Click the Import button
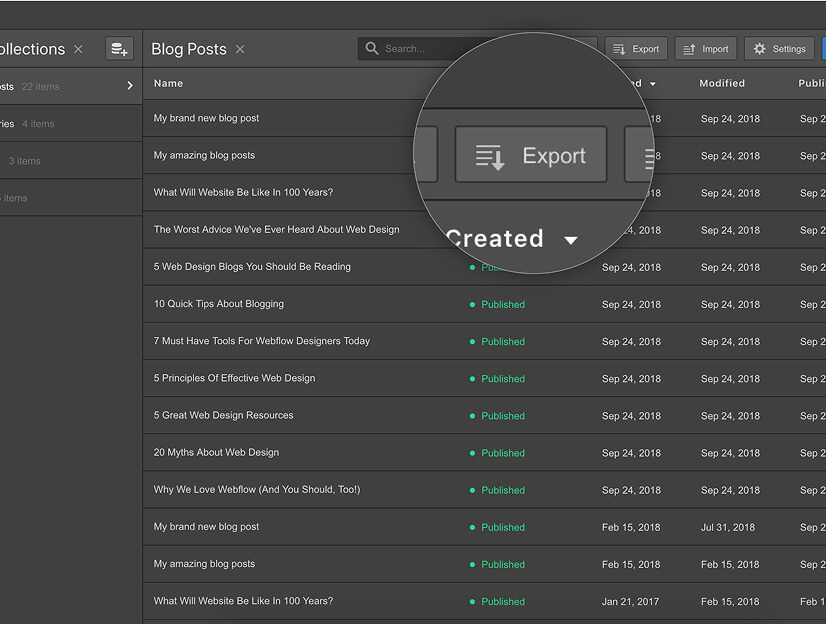The image size is (826, 624). point(706,49)
